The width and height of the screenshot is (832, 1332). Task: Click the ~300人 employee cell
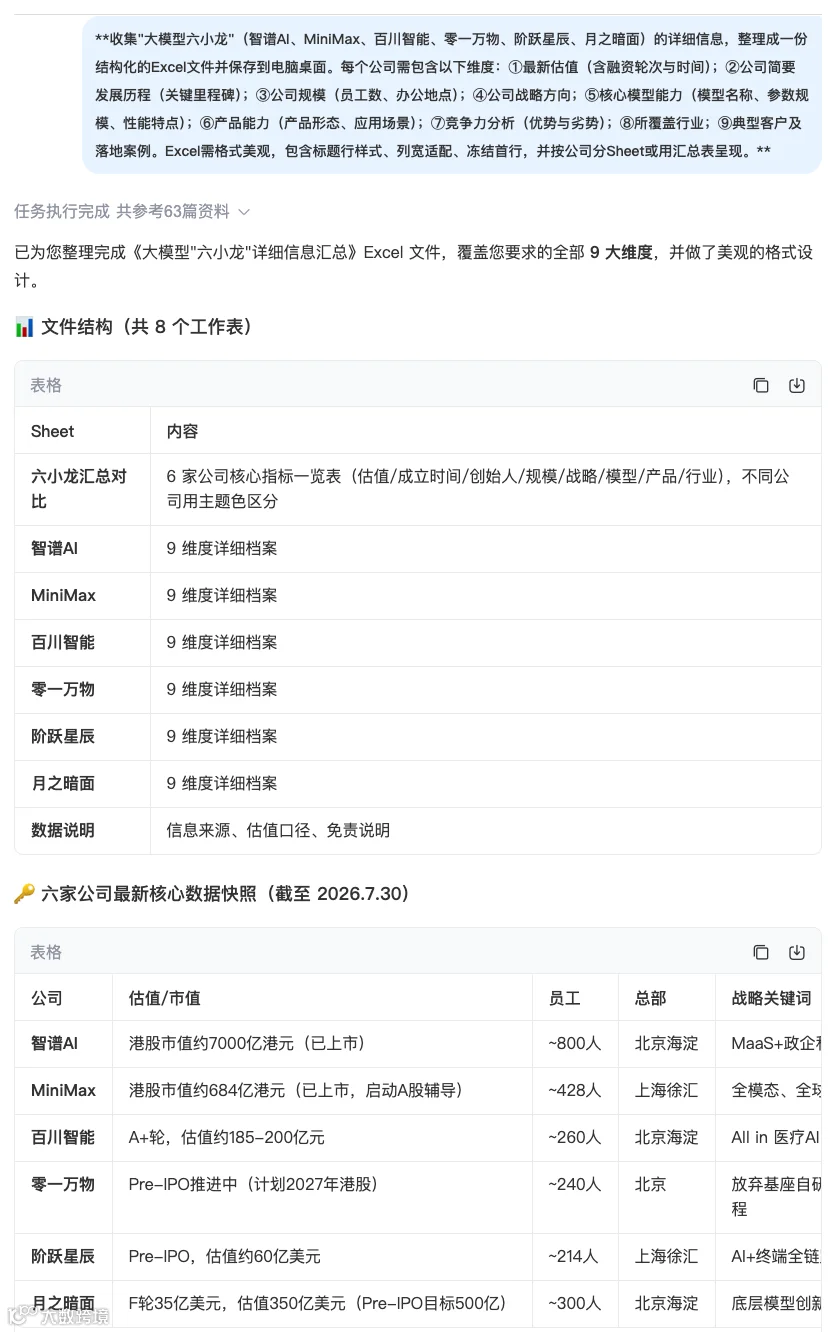(x=575, y=1304)
